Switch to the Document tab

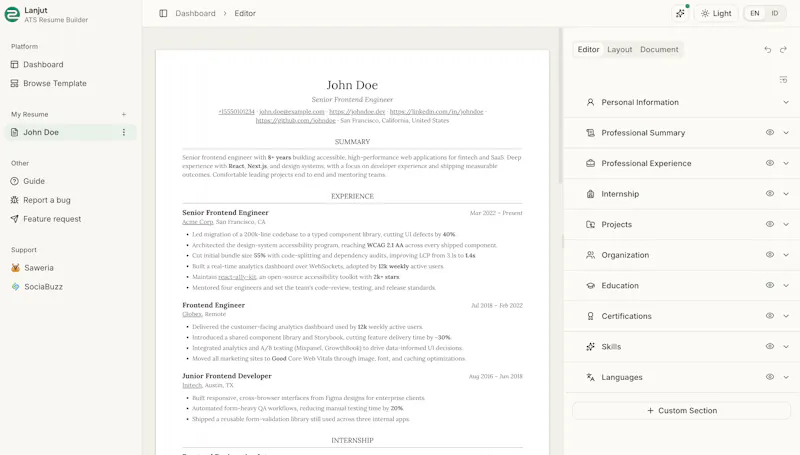tap(659, 49)
